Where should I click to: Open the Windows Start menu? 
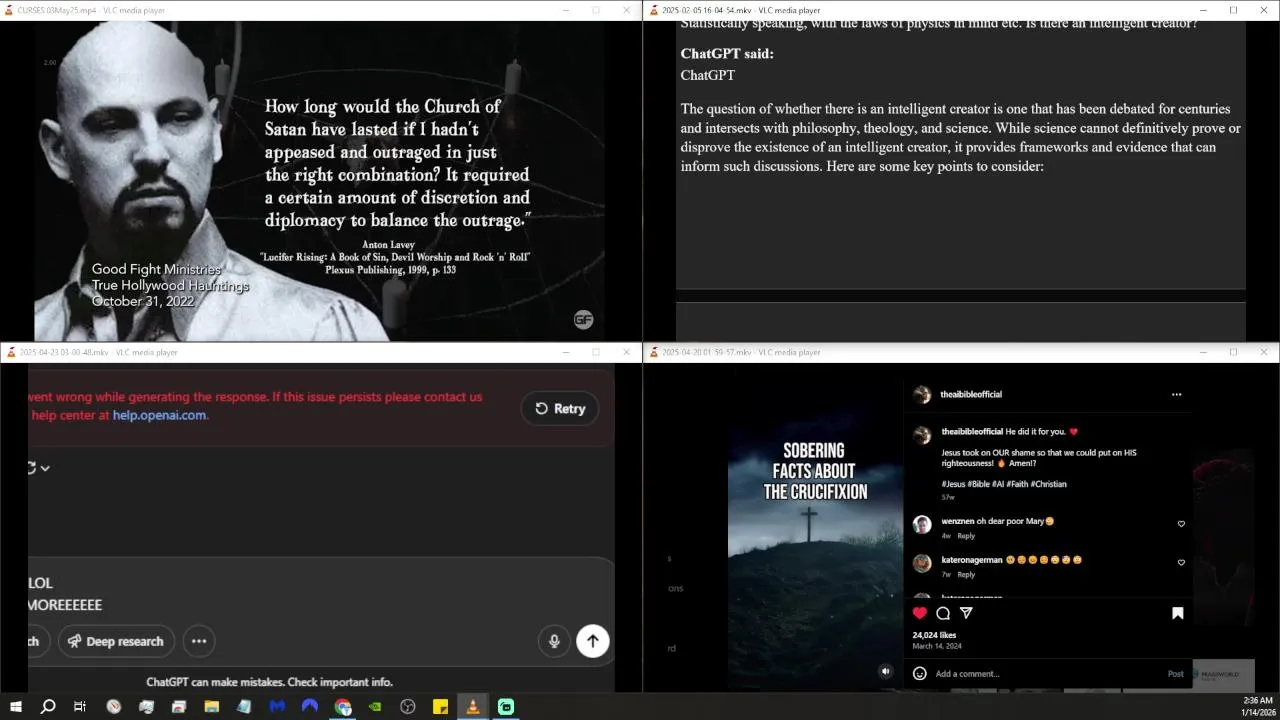[15, 707]
